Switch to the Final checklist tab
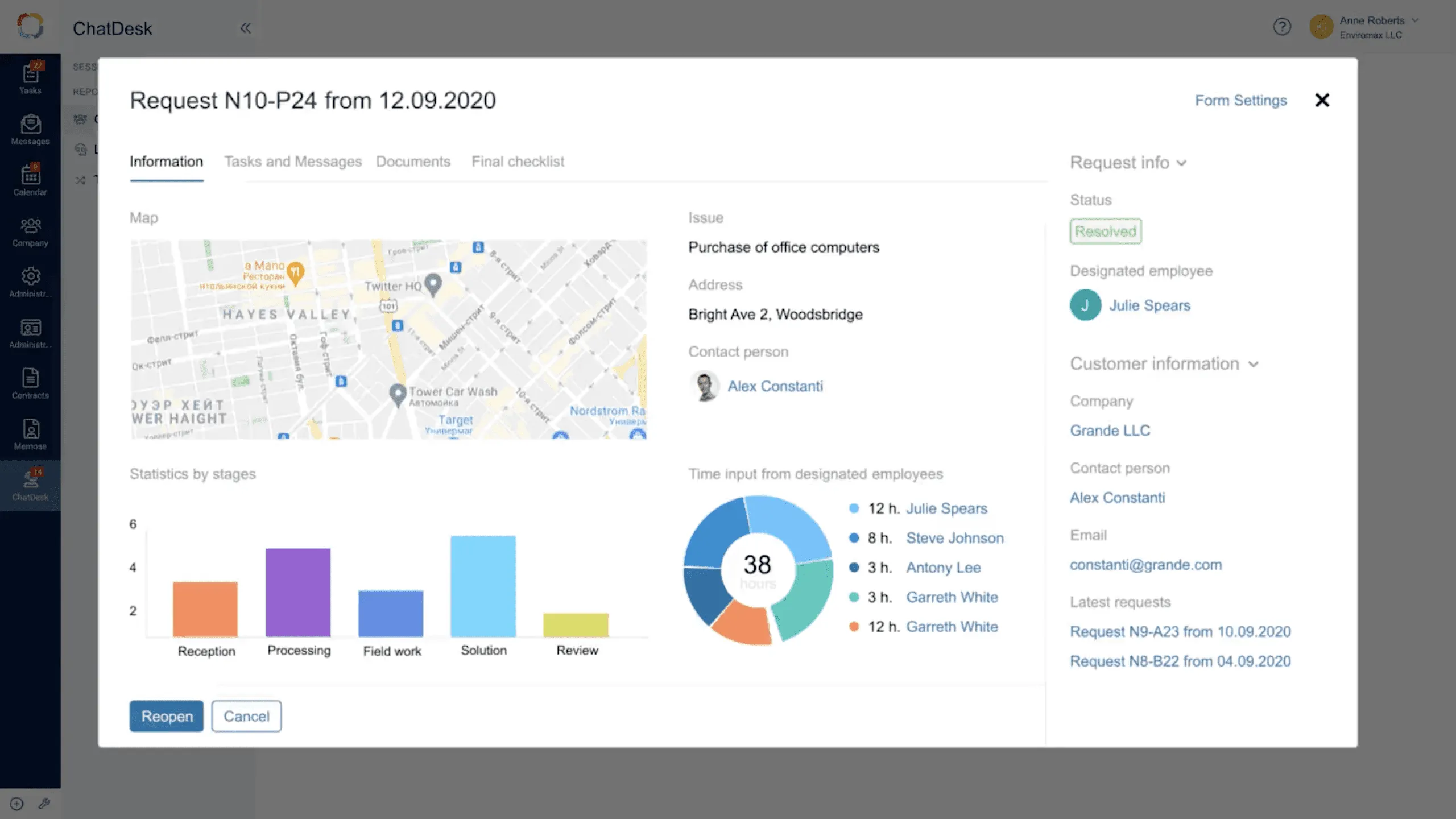Viewport: 1456px width, 819px height. [518, 162]
